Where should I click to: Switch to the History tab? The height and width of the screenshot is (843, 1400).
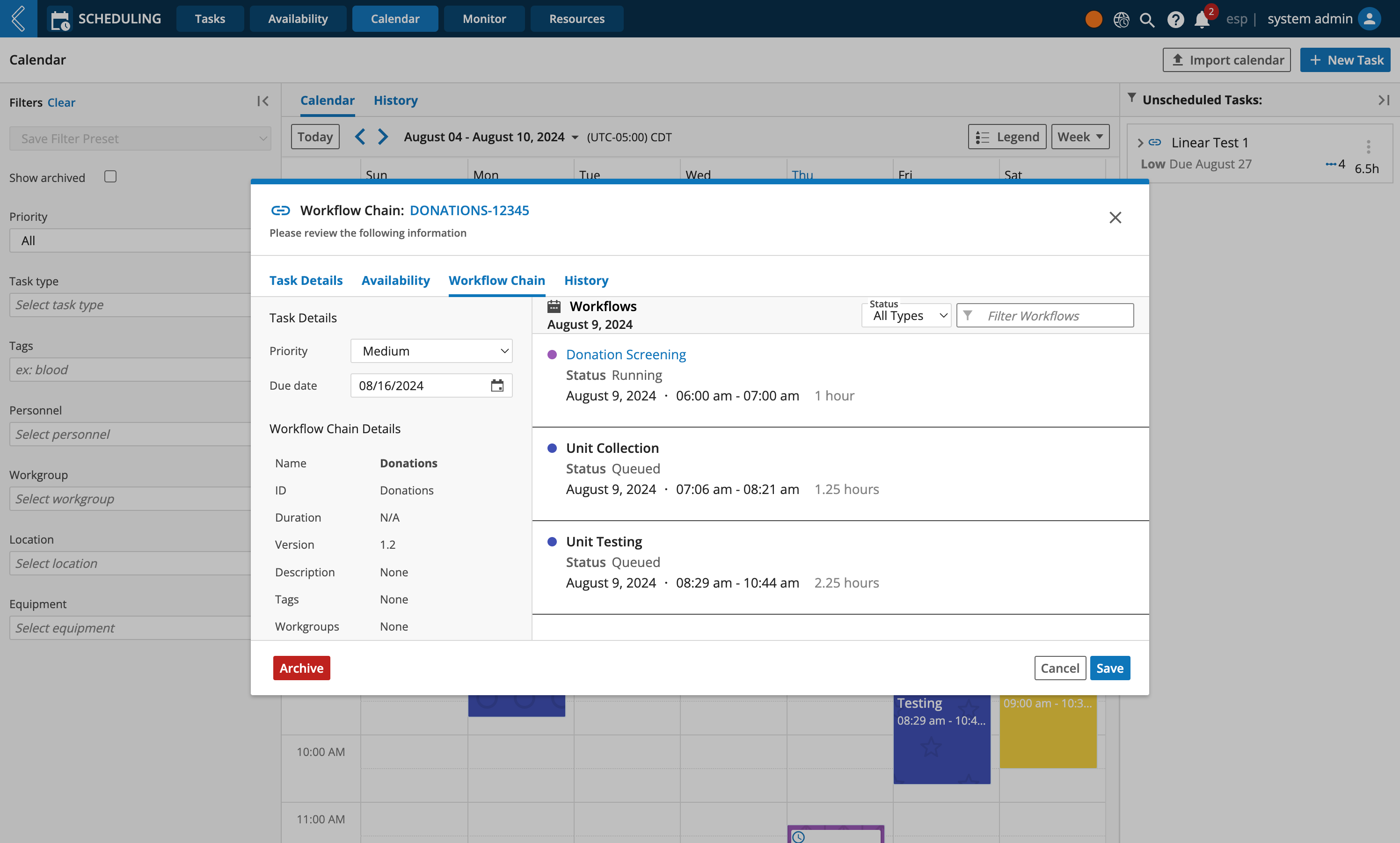[587, 280]
